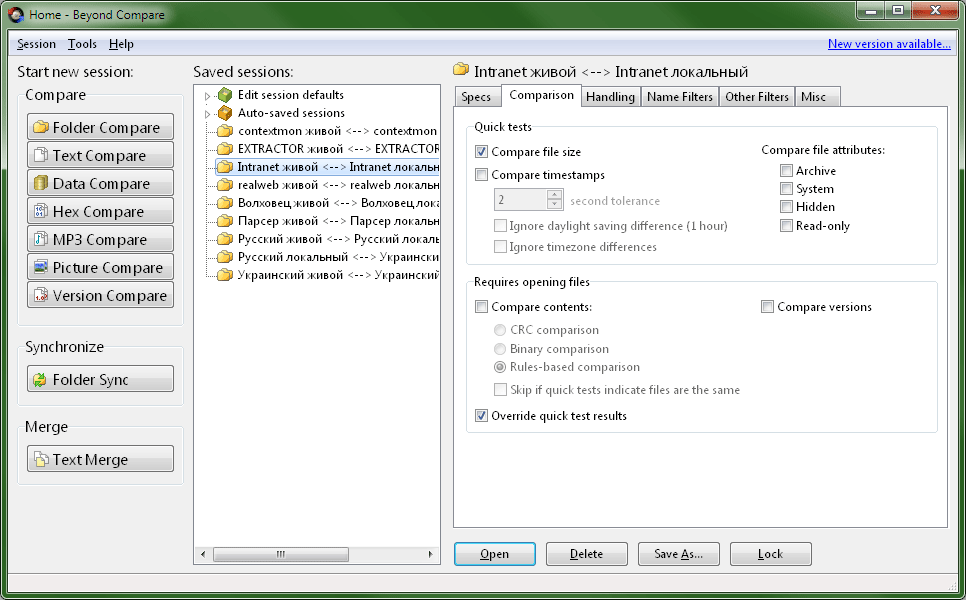The height and width of the screenshot is (600, 966).
Task: Increase the second tolerance spinner value
Action: [554, 195]
